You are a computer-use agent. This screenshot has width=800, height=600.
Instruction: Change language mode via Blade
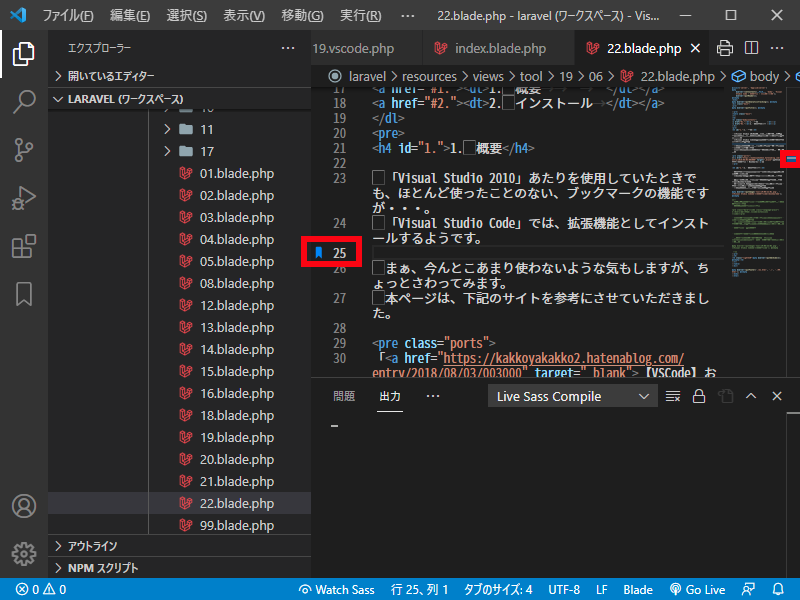coord(638,589)
